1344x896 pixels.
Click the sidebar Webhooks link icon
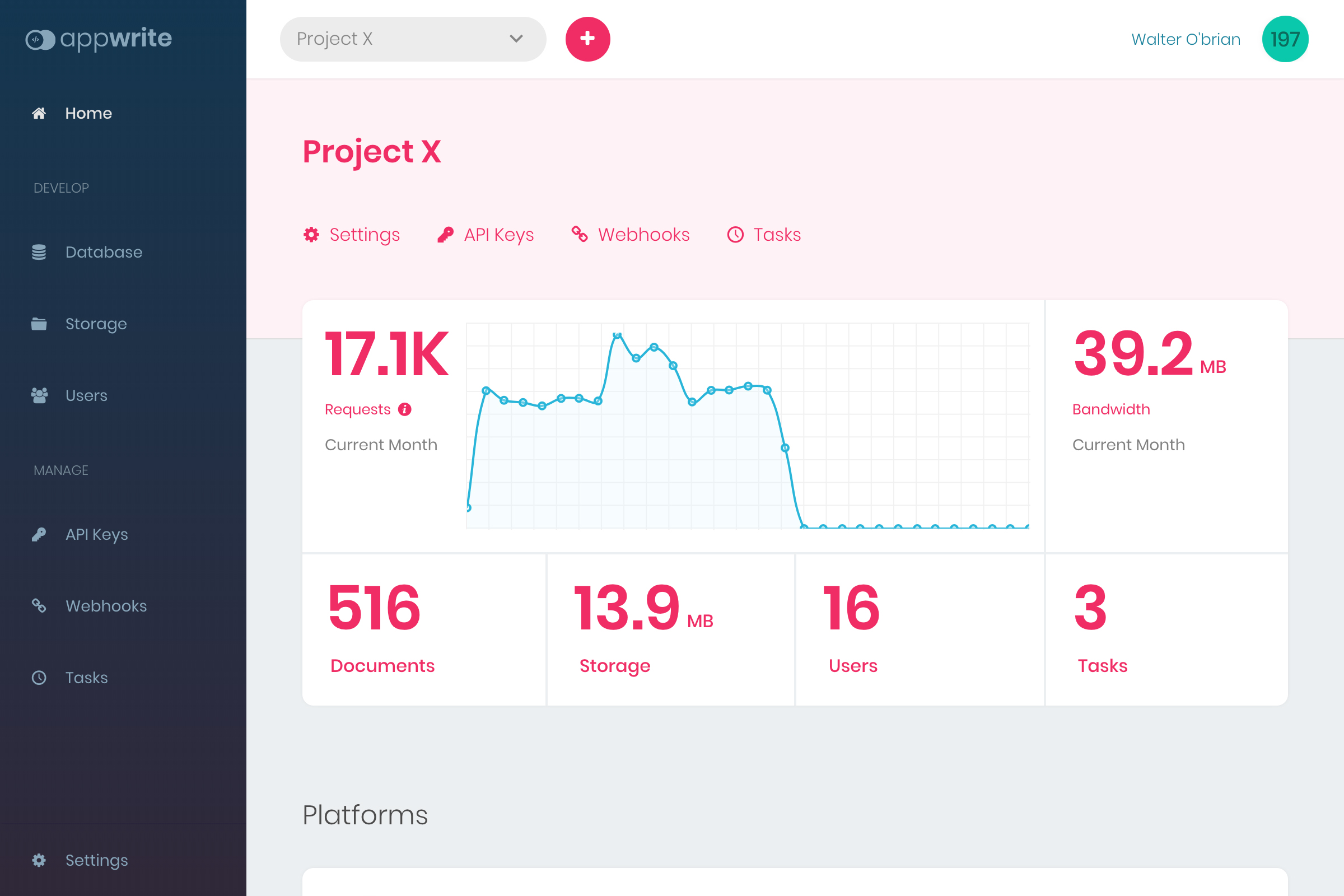click(39, 606)
